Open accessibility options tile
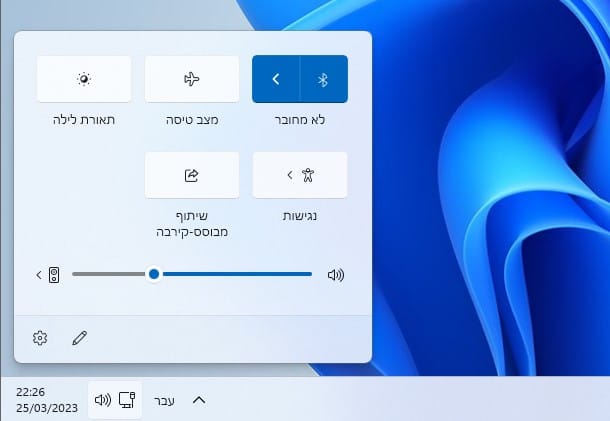 pyautogui.click(x=300, y=175)
